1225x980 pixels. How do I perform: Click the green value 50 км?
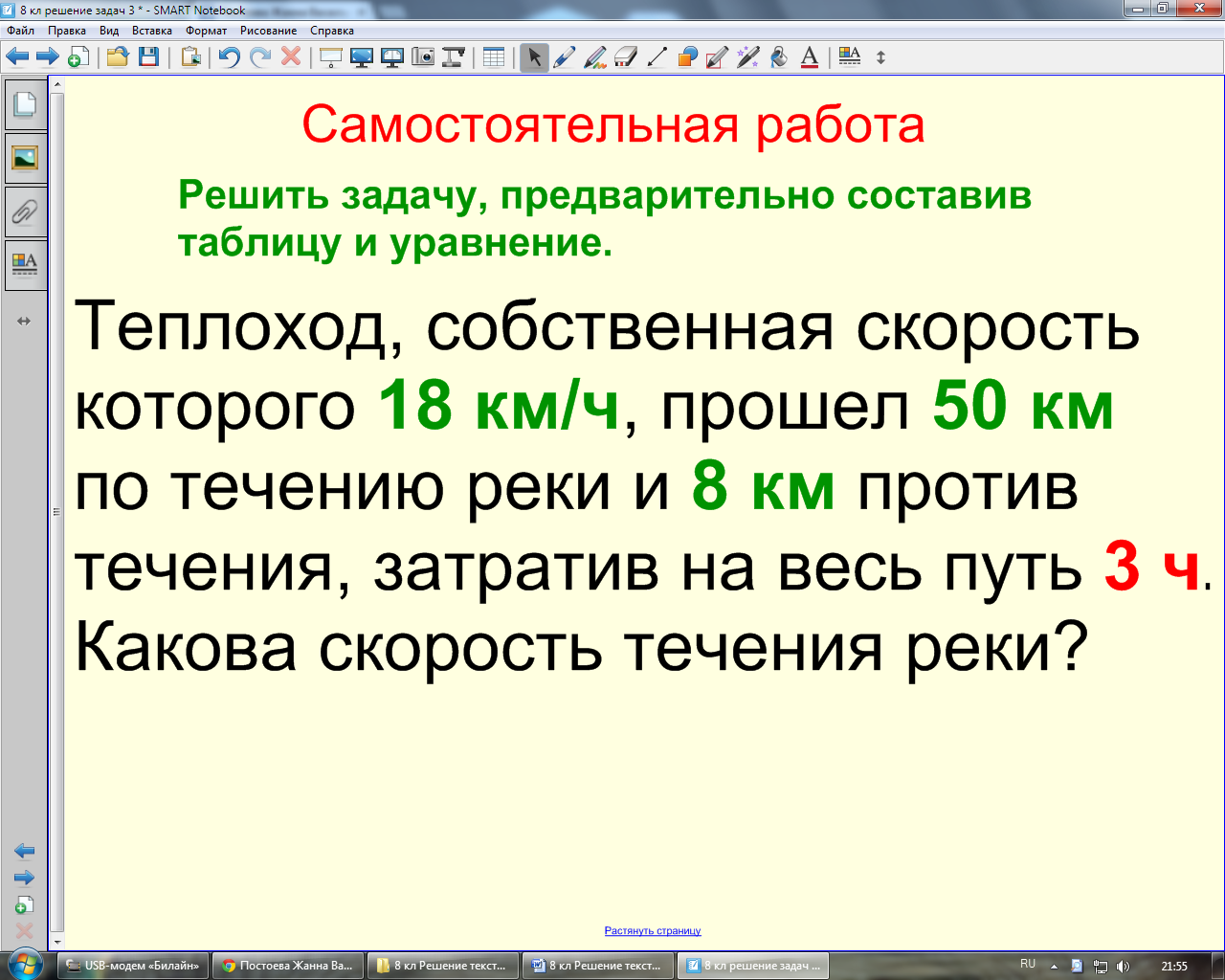1023,406
